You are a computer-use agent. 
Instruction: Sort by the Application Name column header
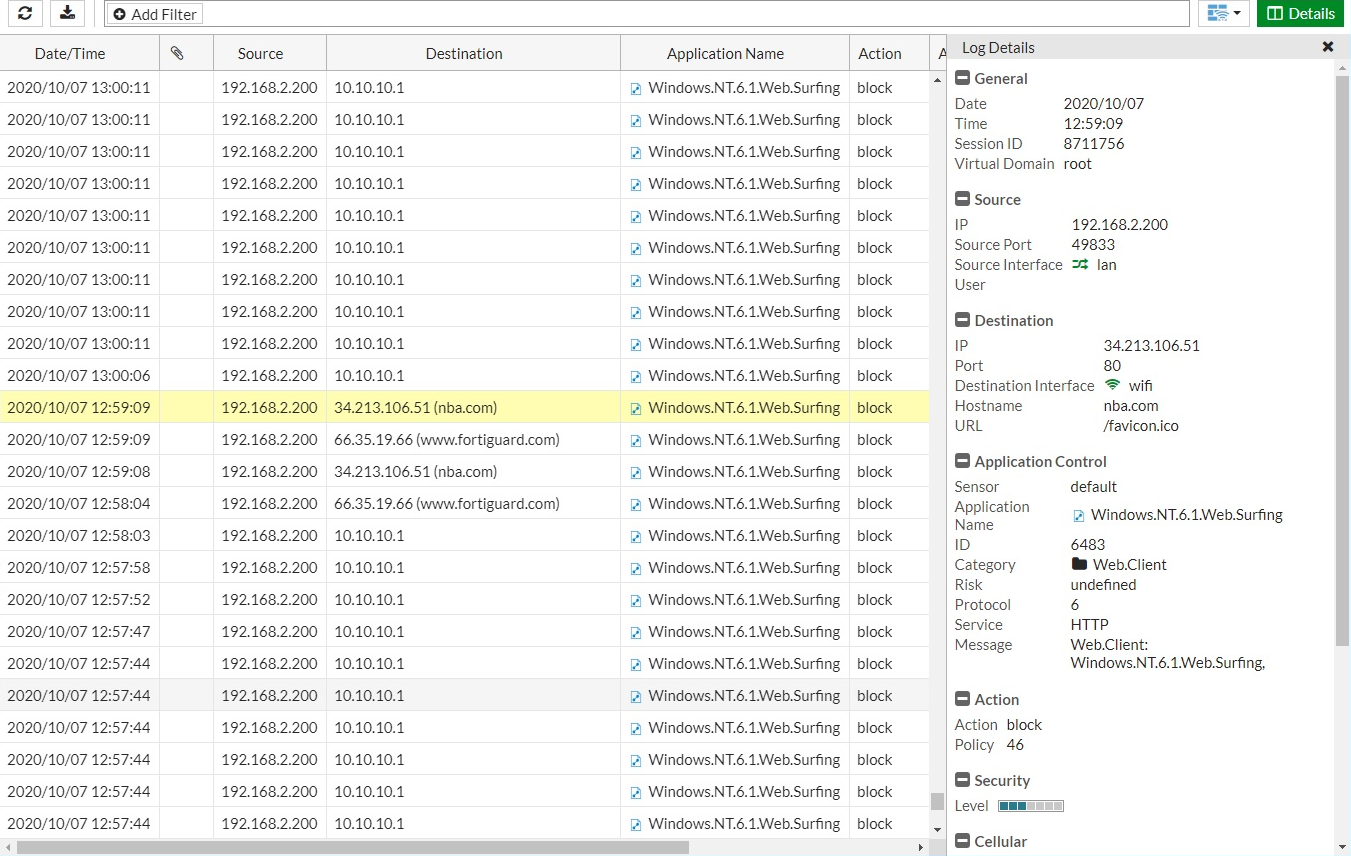coord(725,54)
